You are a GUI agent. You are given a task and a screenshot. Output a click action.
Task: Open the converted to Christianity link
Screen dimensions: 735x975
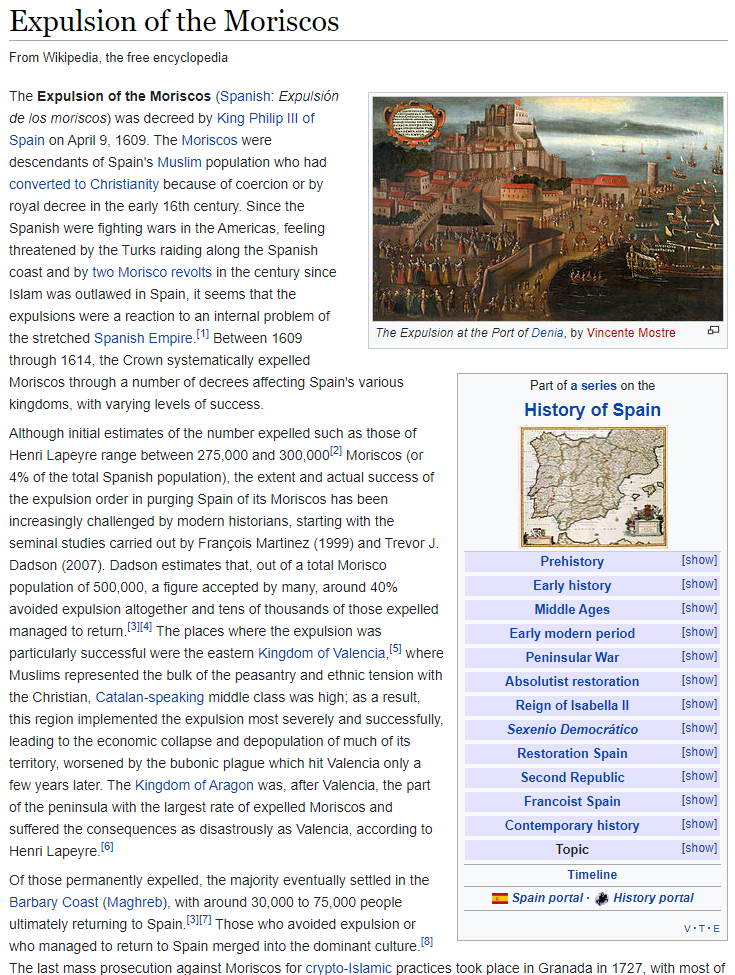pos(84,185)
